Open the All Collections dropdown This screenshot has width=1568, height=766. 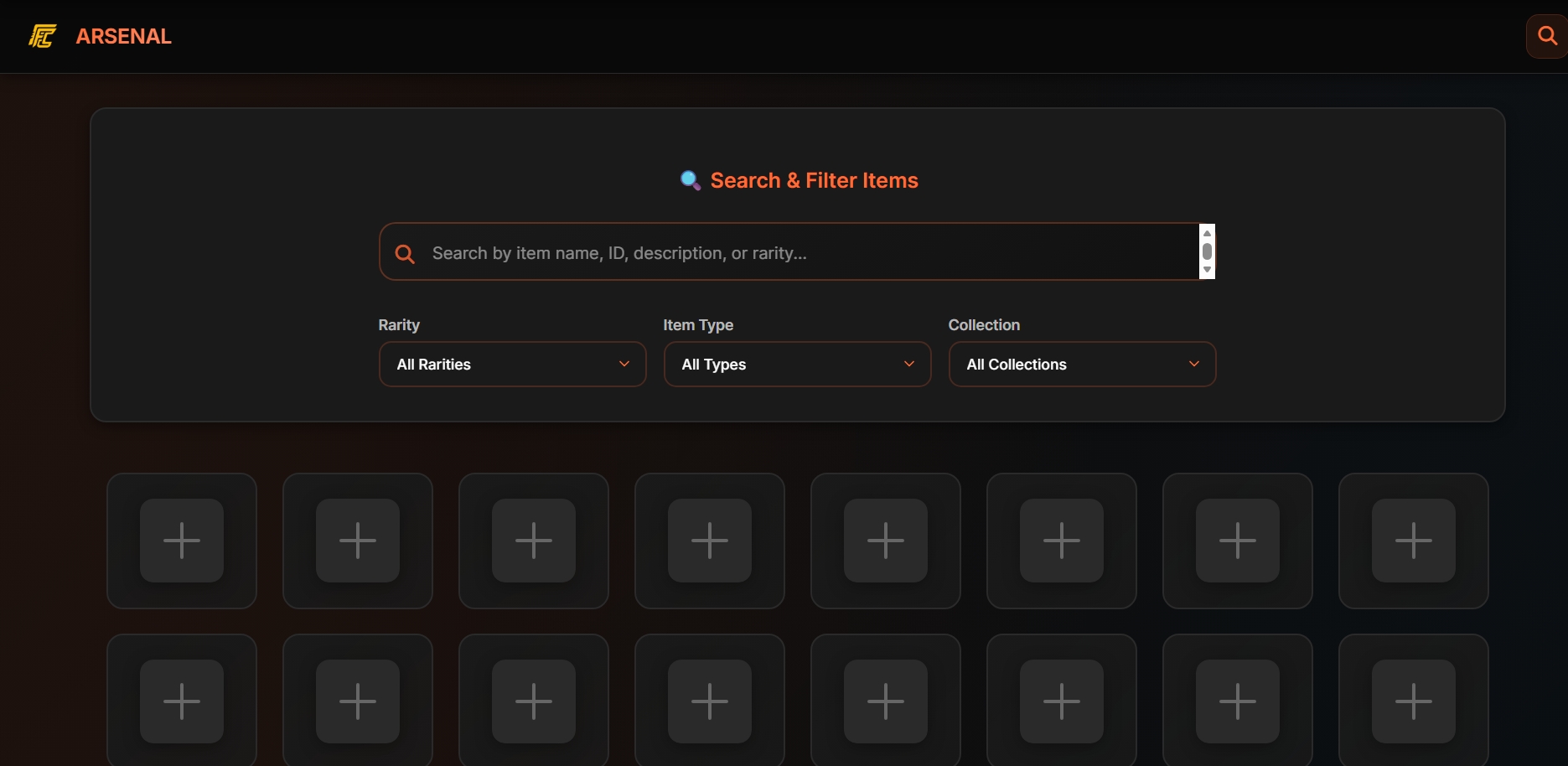(x=1081, y=364)
